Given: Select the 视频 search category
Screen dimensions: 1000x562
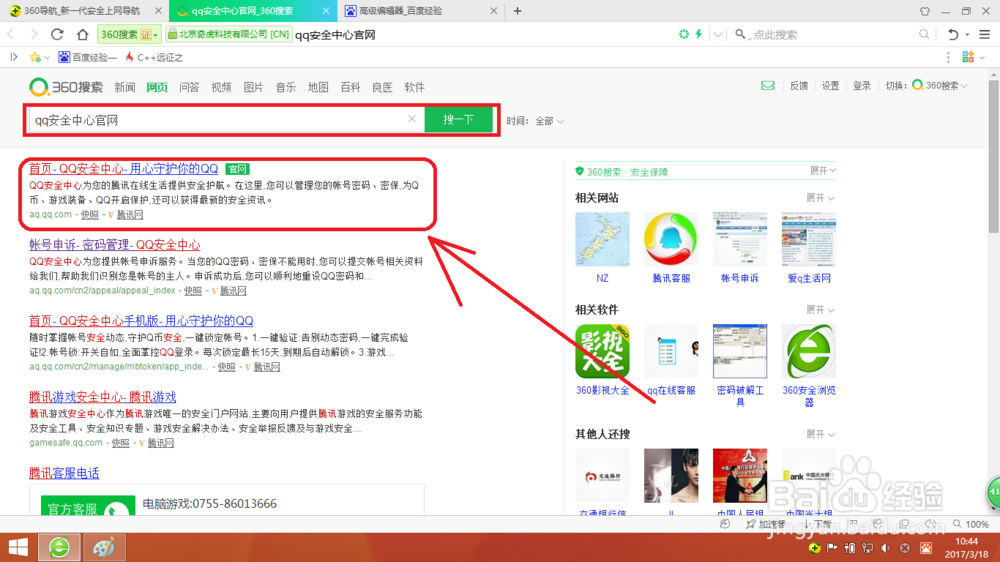Looking at the screenshot, I should 221,87.
